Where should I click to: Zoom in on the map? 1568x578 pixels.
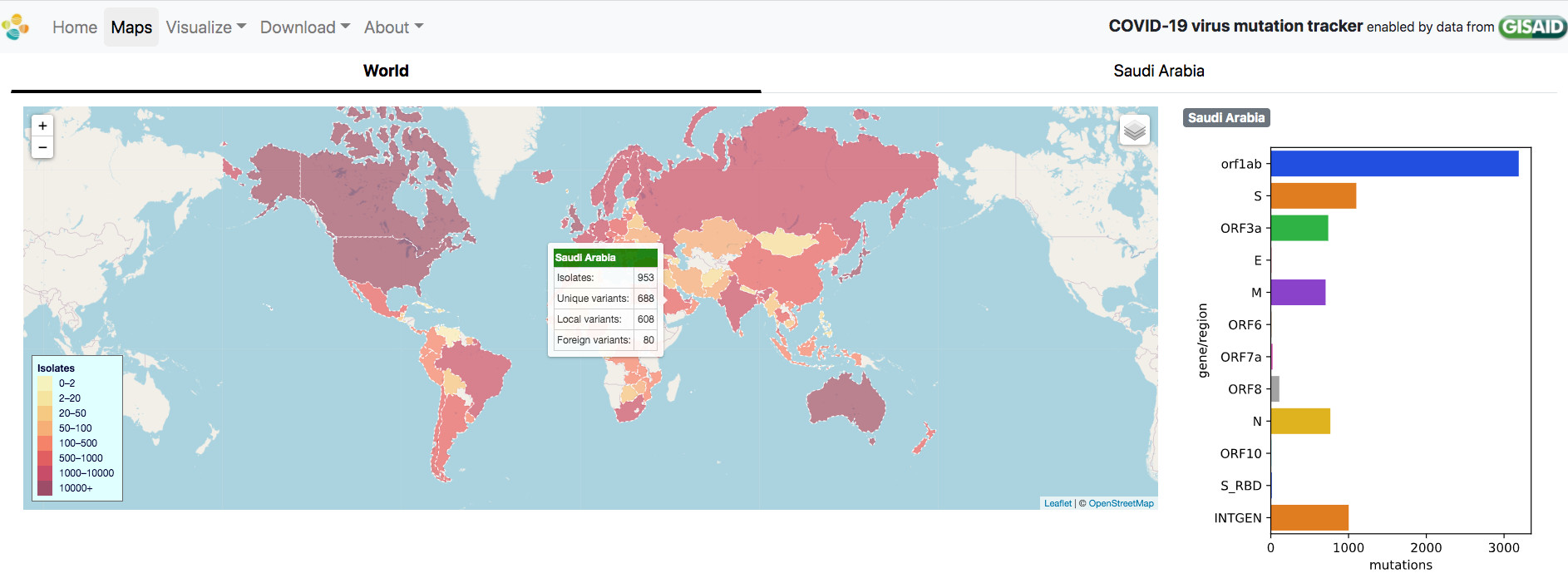(42, 126)
